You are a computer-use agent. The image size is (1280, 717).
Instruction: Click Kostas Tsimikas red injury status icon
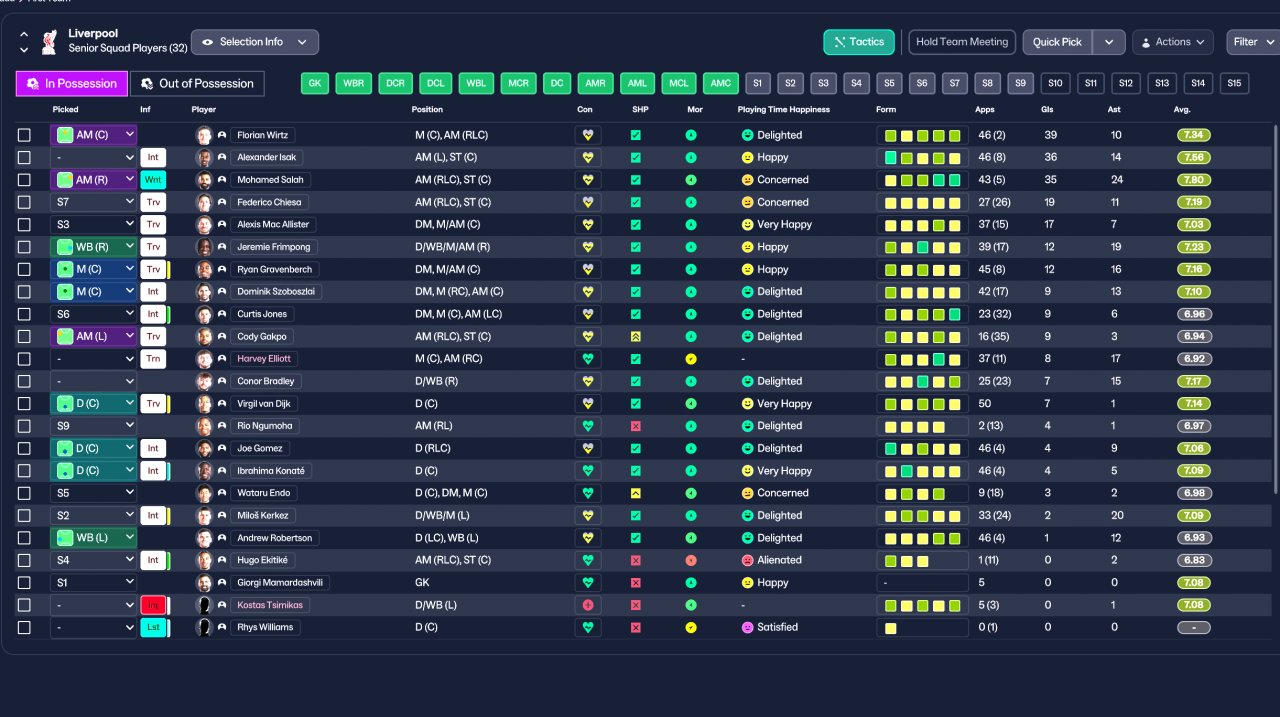pyautogui.click(x=153, y=605)
